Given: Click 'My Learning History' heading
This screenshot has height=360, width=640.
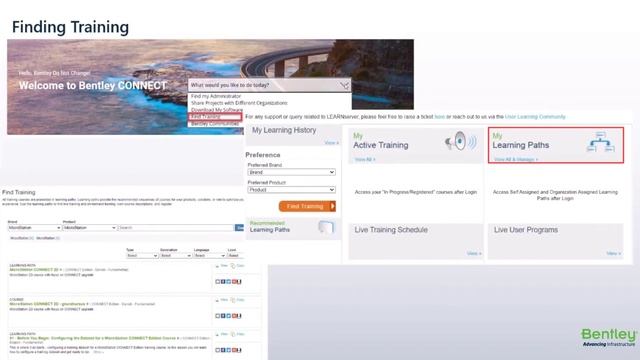Looking at the screenshot, I should tap(284, 130).
